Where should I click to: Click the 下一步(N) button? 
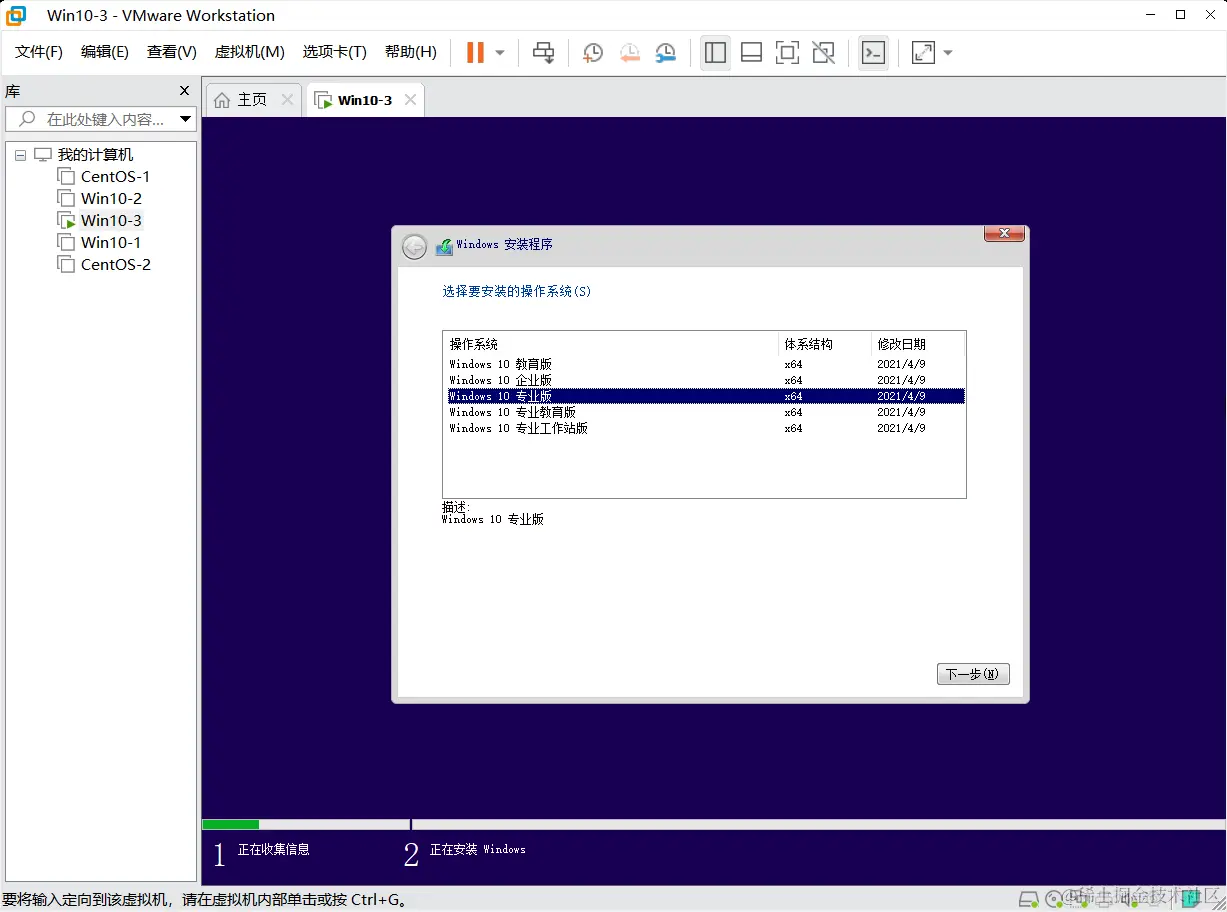tap(973, 674)
